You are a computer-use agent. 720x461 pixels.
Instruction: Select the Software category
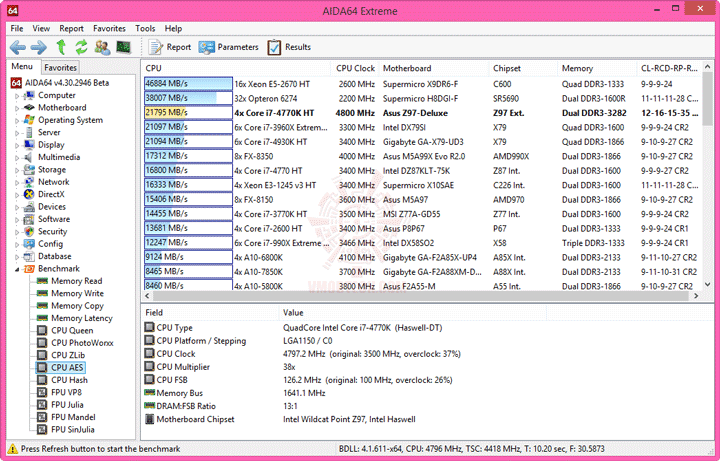[x=54, y=219]
